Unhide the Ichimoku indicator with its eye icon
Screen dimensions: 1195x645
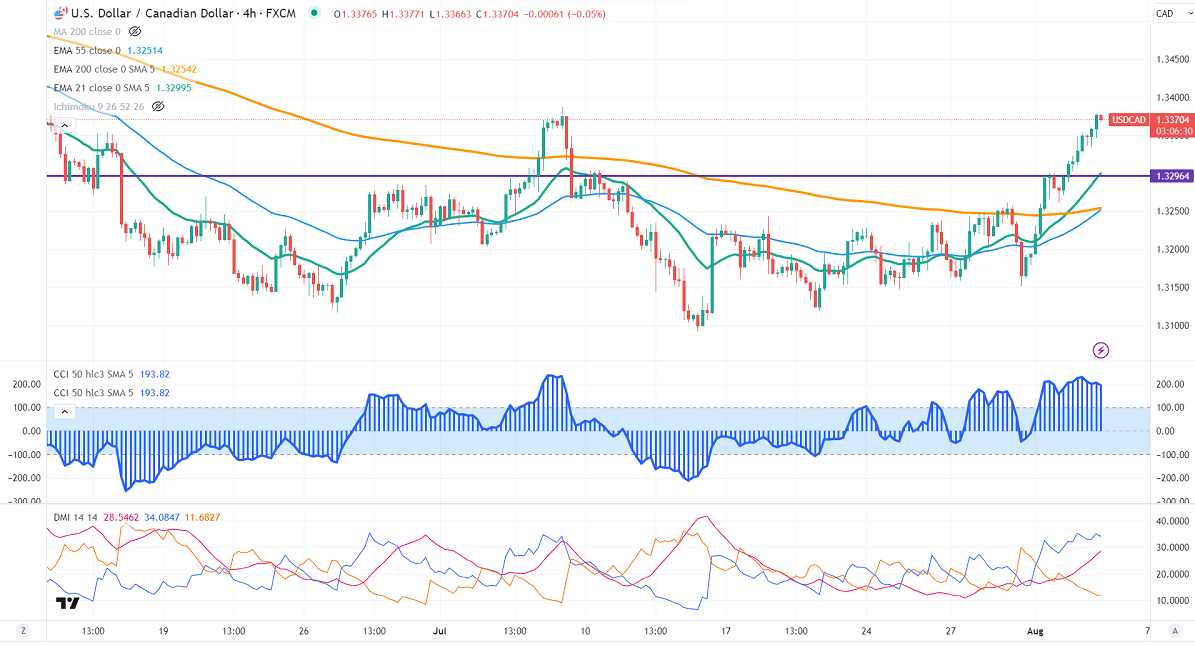click(x=158, y=107)
